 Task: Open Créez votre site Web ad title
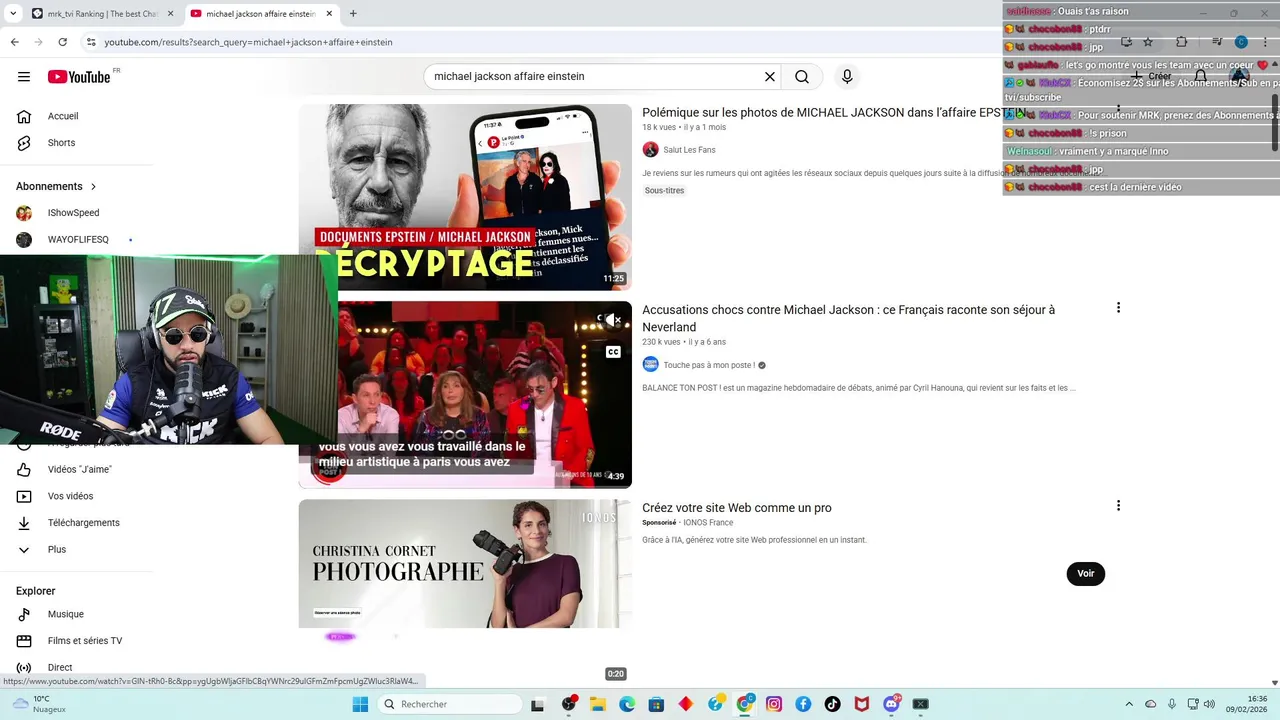[x=737, y=508]
